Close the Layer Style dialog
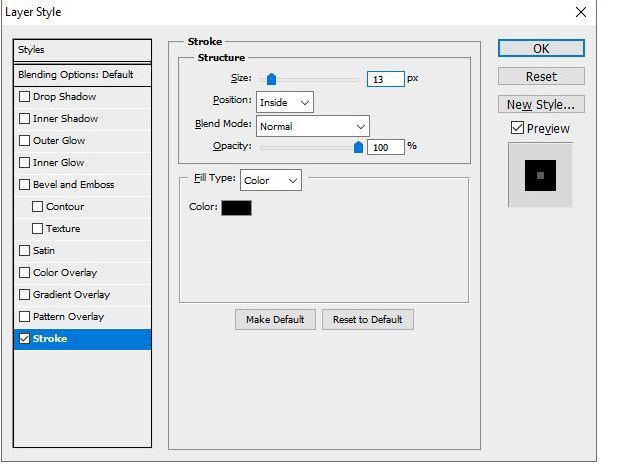Image resolution: width=627 pixels, height=464 pixels. (581, 12)
